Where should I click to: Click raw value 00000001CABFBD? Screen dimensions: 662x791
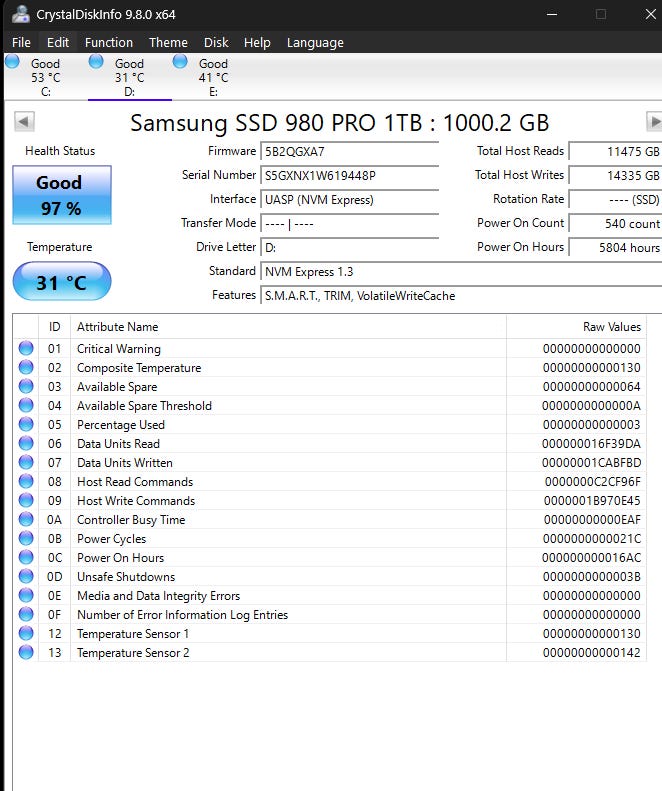coord(591,463)
